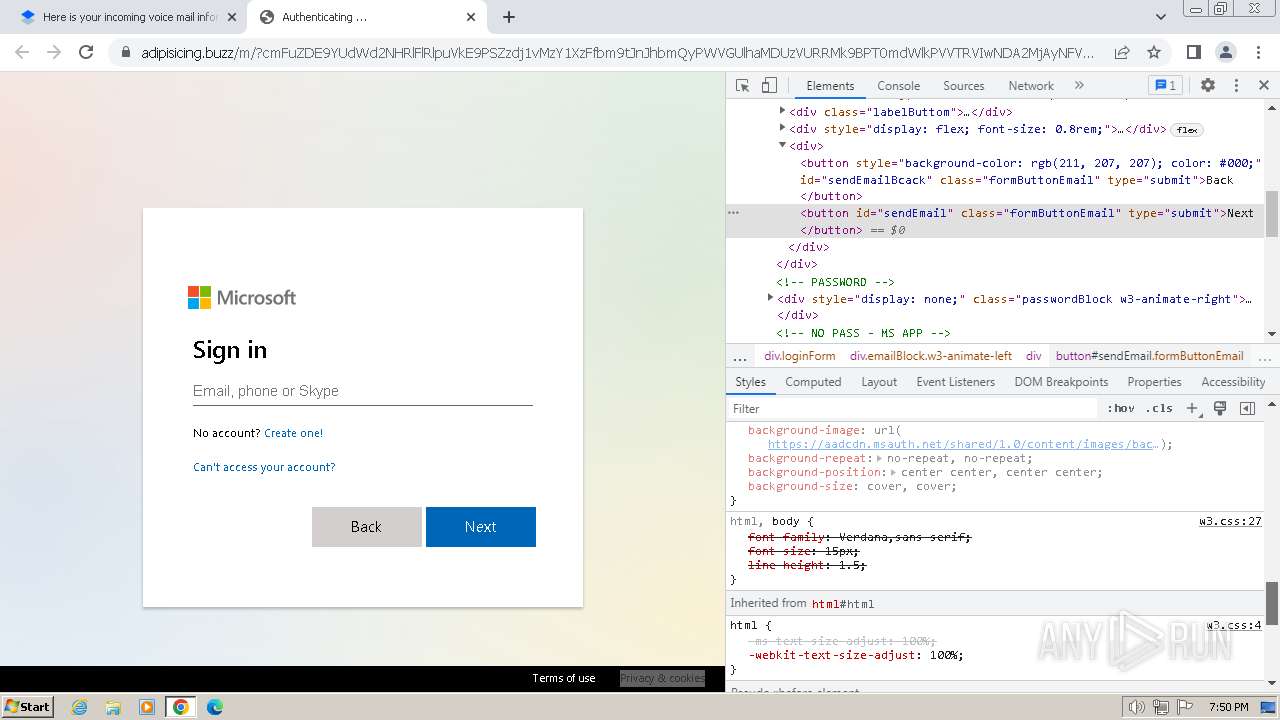Reload the current page
The image size is (1280, 720).
coord(86,52)
